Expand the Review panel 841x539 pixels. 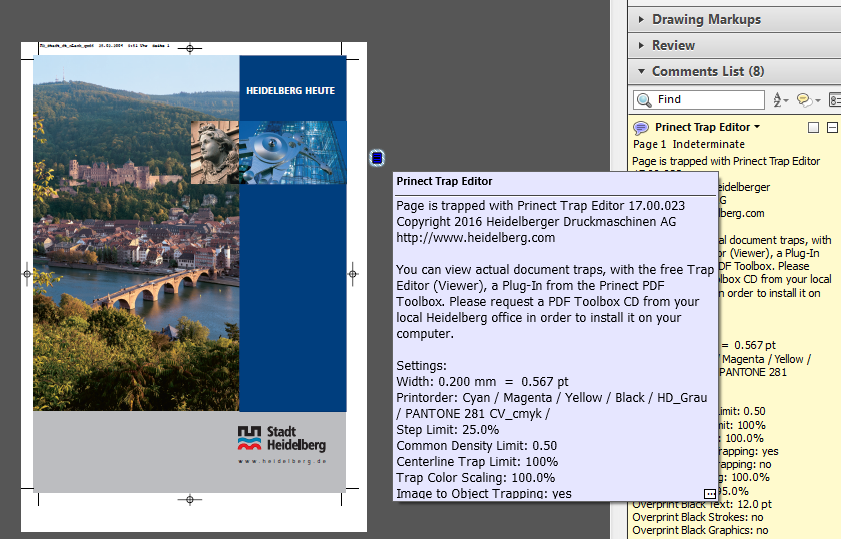673,45
